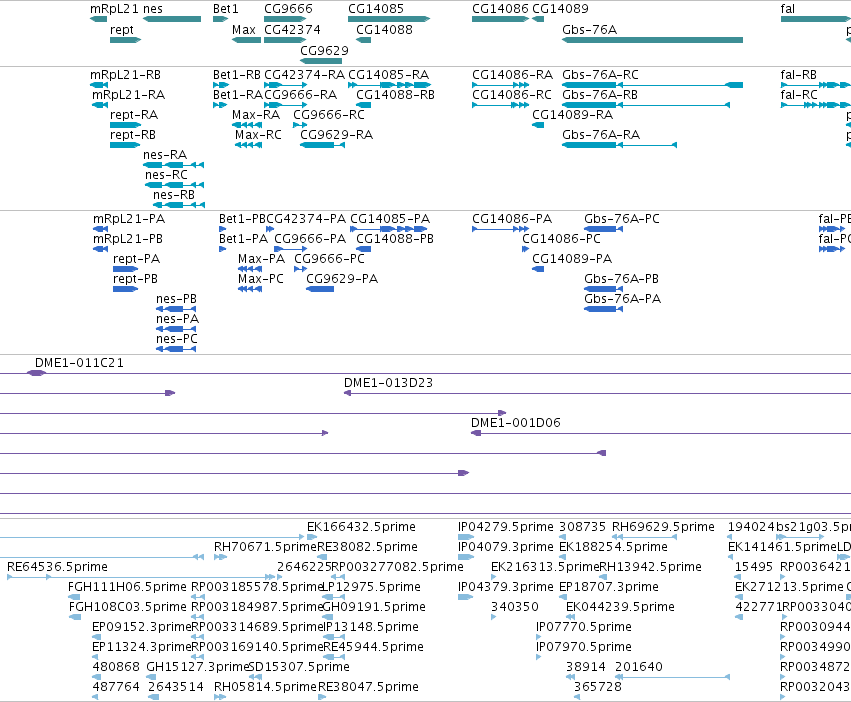This screenshot has height=702, width=851.
Task: Click the CG14089 gene label
Action: click(x=560, y=9)
